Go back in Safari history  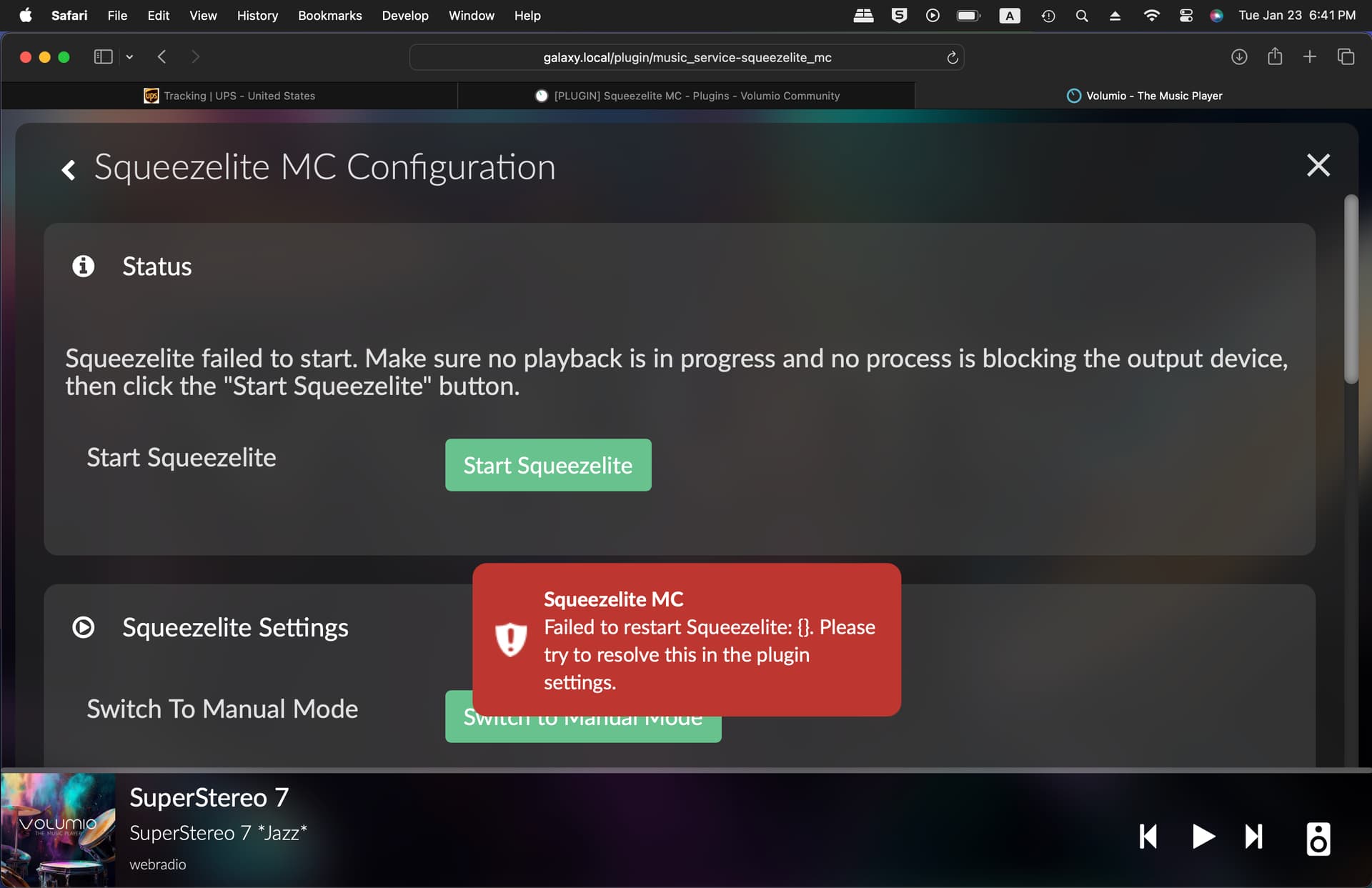pyautogui.click(x=162, y=56)
